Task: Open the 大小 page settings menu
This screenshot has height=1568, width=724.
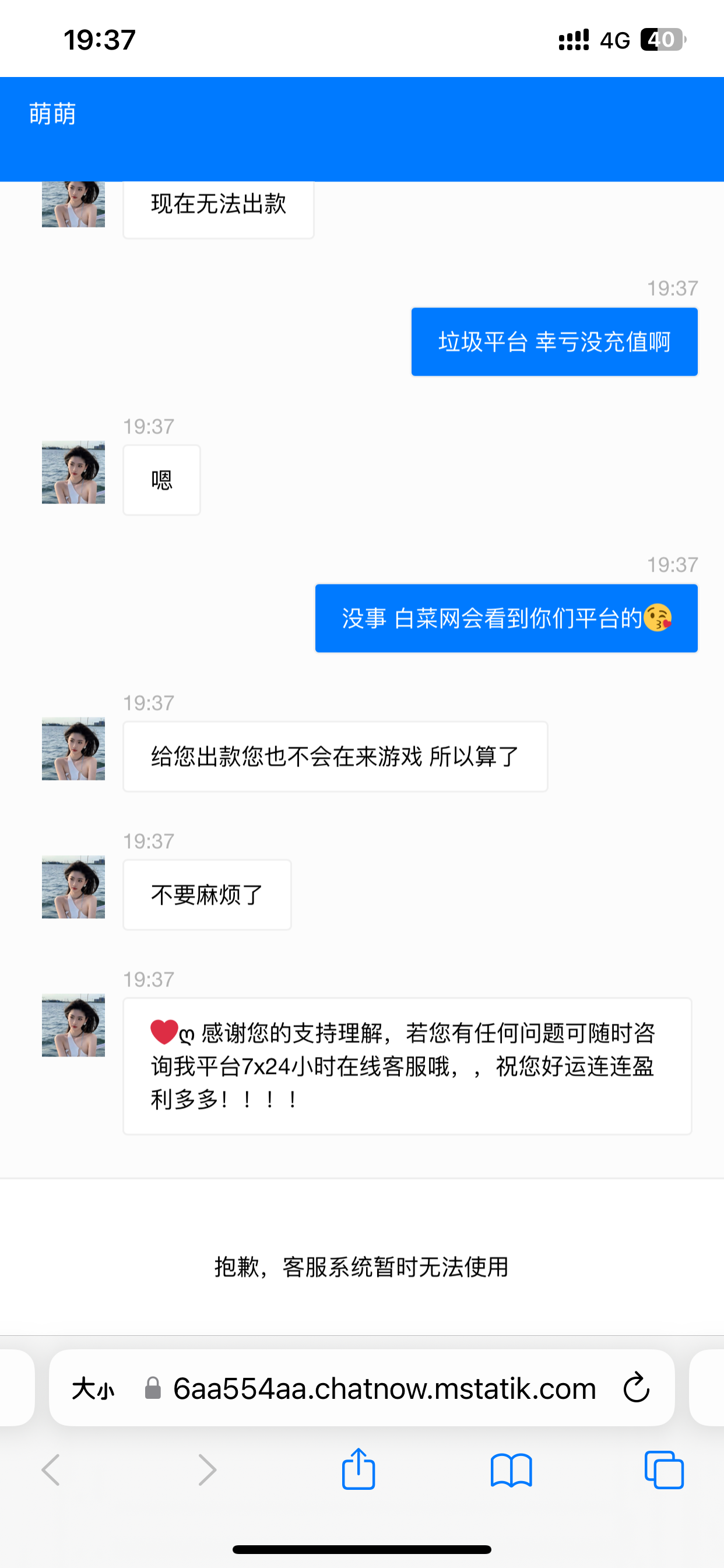Action: coord(93,1389)
